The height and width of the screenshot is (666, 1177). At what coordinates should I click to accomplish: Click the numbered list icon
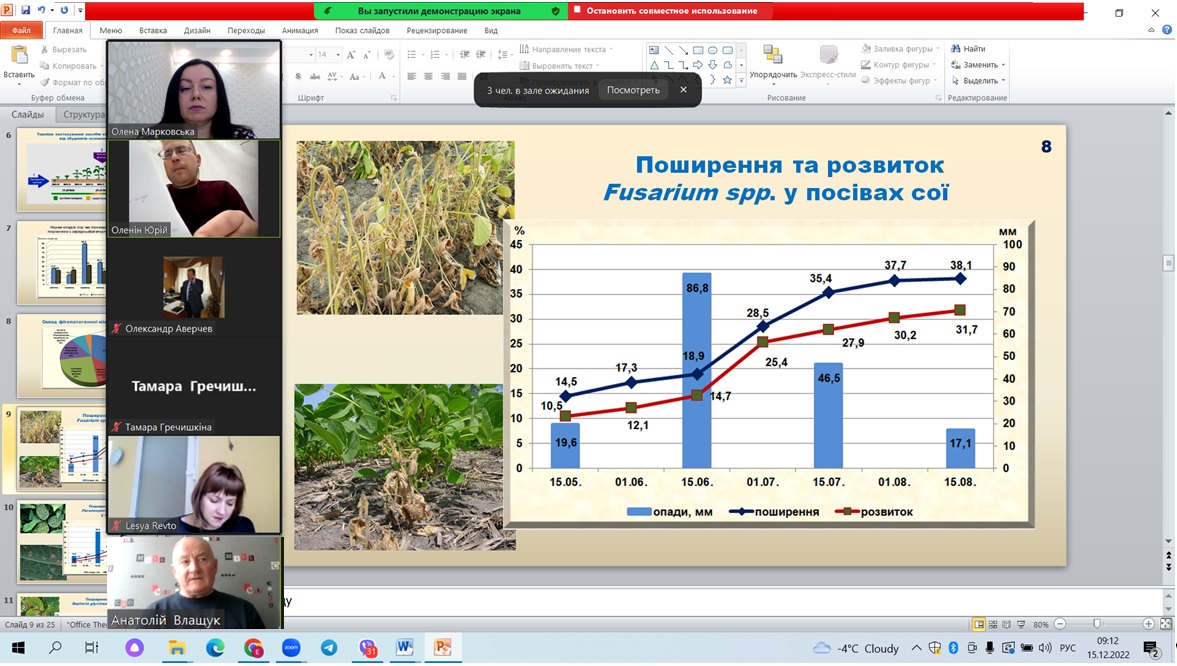435,55
